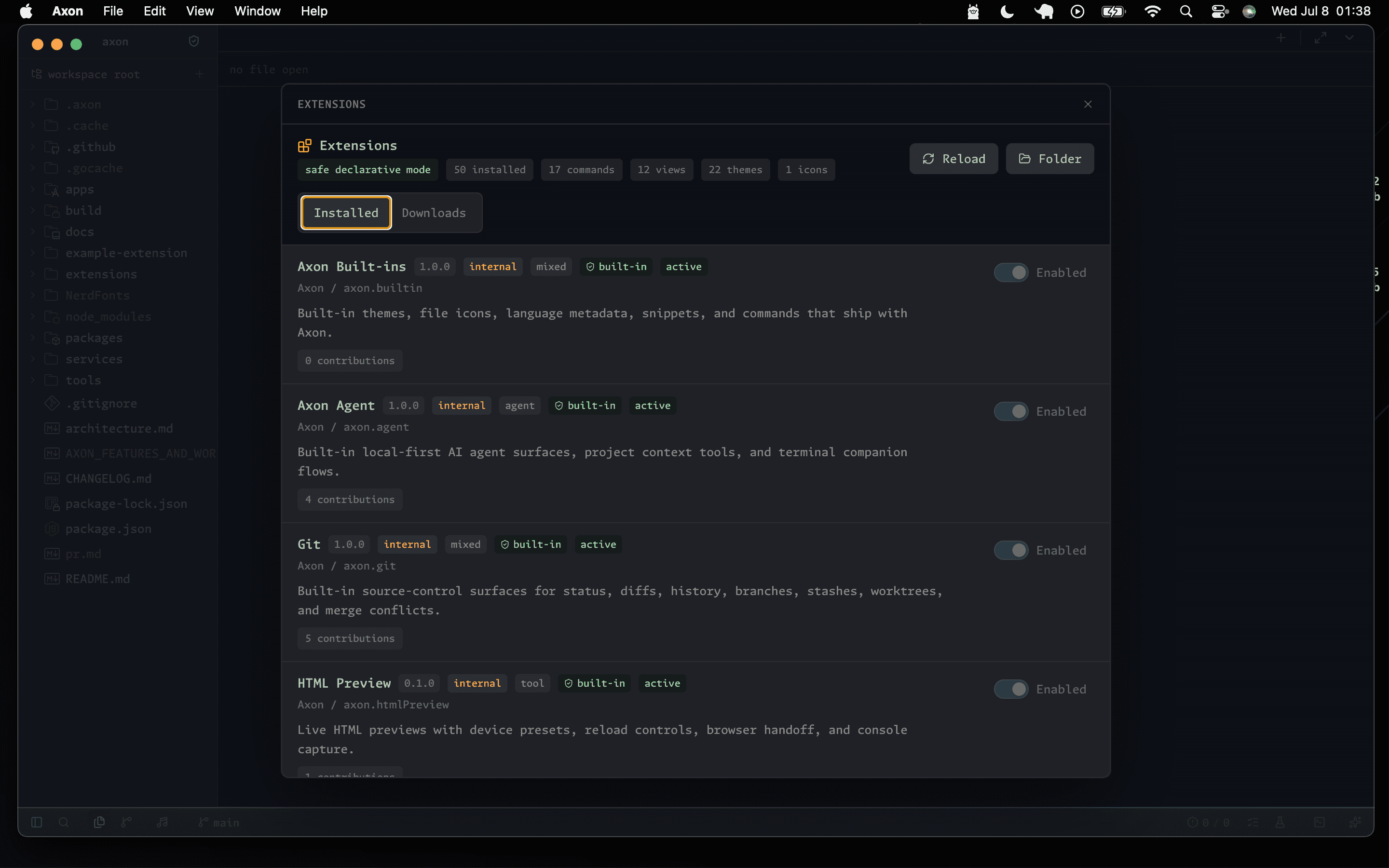The image size is (1389, 868).
Task: Click the expand arrows icon in editor header
Action: (x=1321, y=38)
